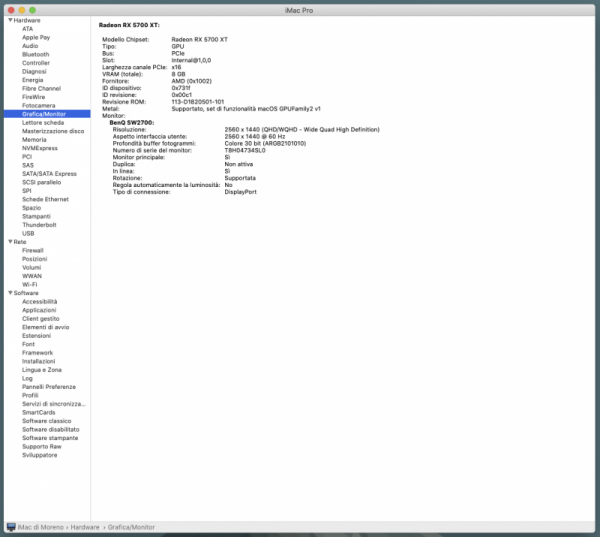Select Masterizzazione disco in sidebar
Viewport: 600px width, 537px height.
[53, 131]
